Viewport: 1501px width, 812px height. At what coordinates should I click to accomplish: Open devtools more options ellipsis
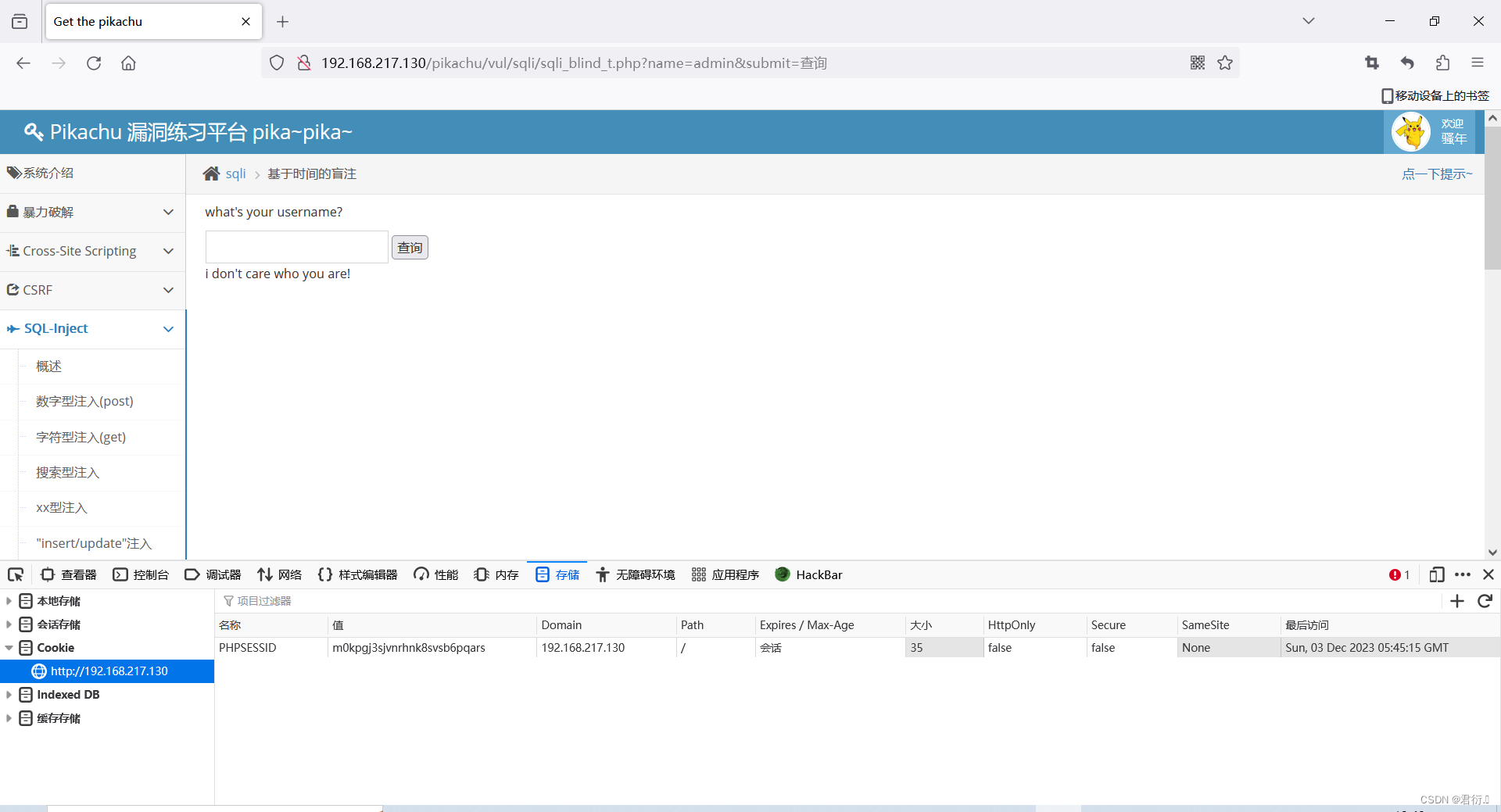point(1463,575)
